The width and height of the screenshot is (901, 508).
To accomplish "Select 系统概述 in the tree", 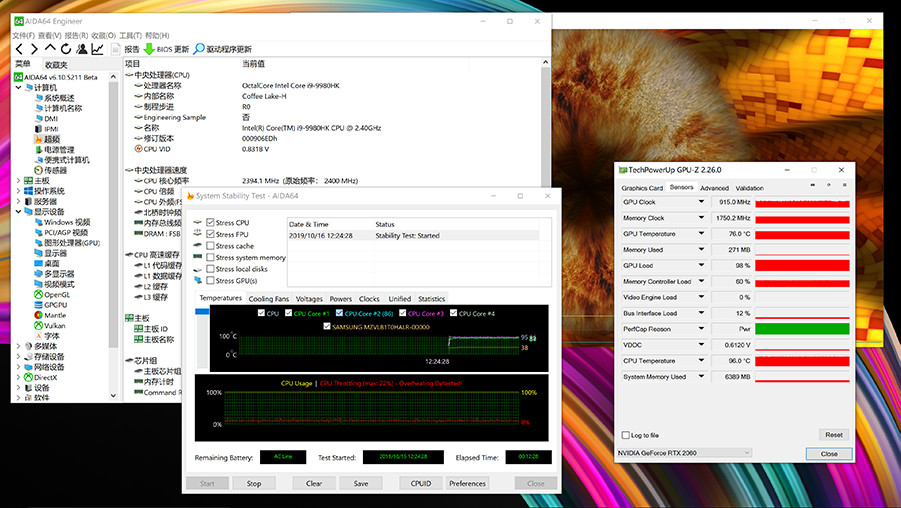I will coord(59,98).
